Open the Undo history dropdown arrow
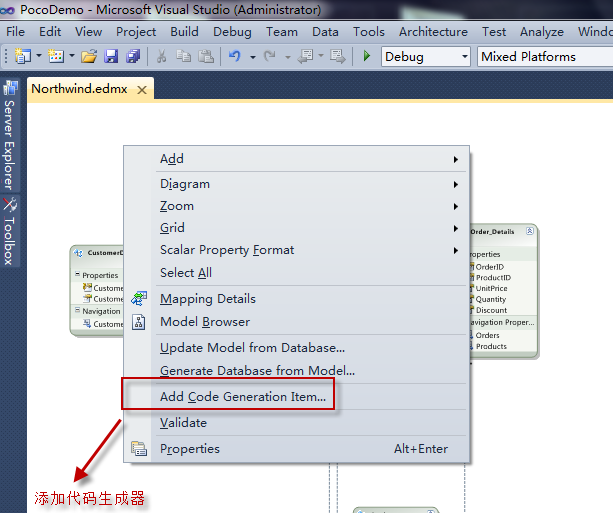Image resolution: width=613 pixels, height=513 pixels. pos(253,57)
